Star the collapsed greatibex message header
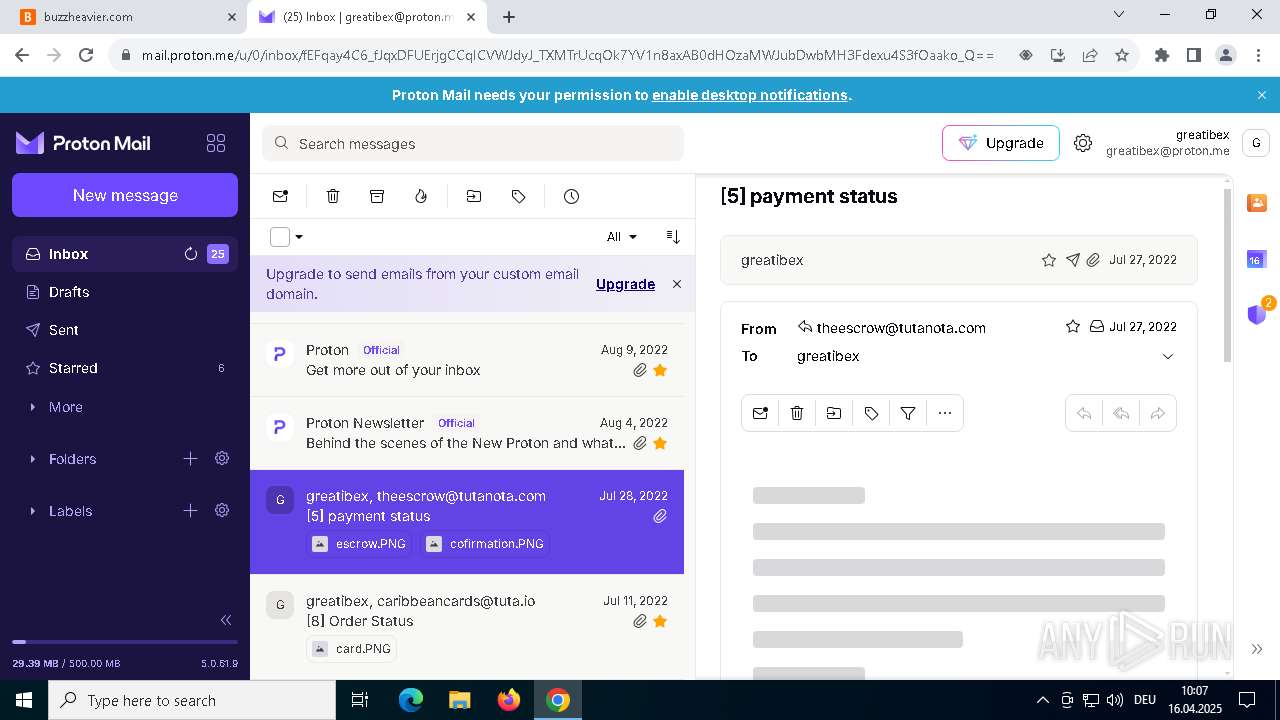 [x=1049, y=260]
